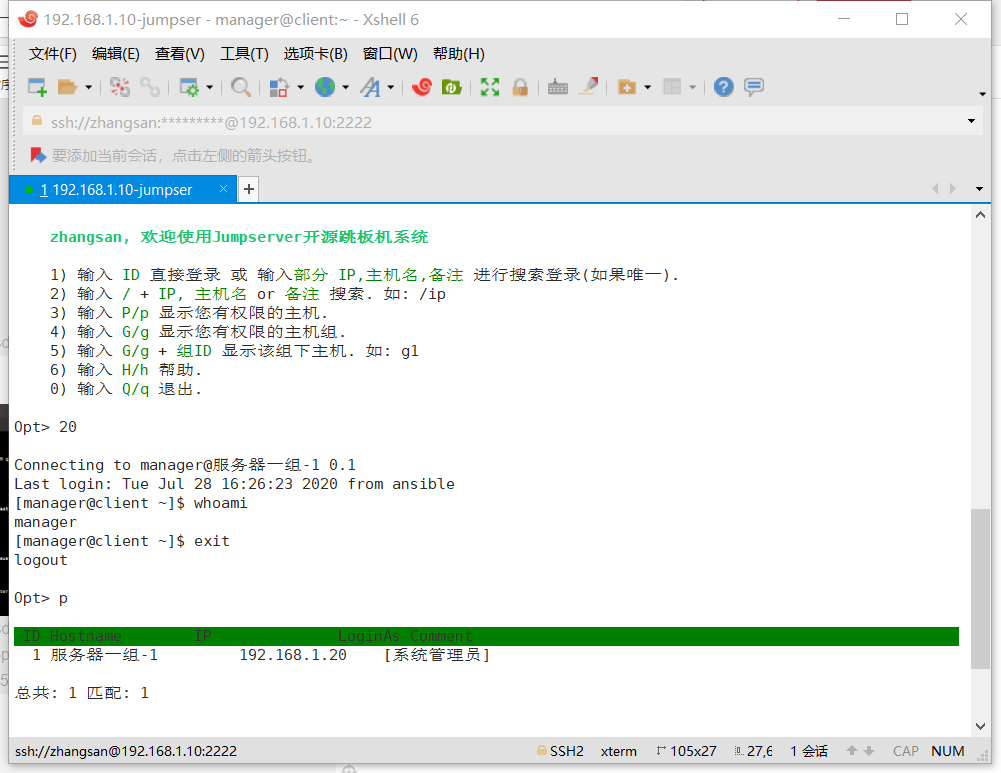Click the New session icon

pos(38,87)
